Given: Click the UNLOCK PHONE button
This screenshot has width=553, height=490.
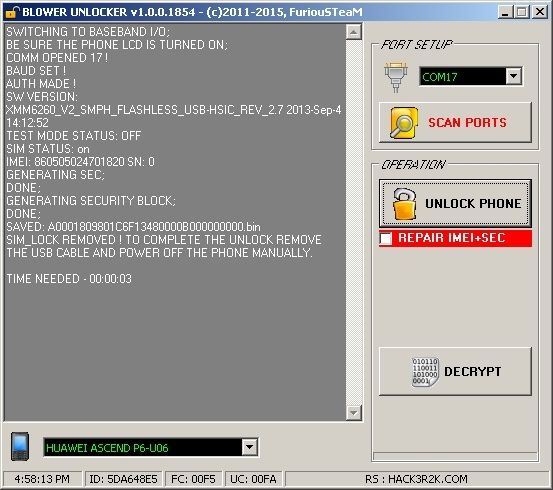Looking at the screenshot, I should point(455,203).
